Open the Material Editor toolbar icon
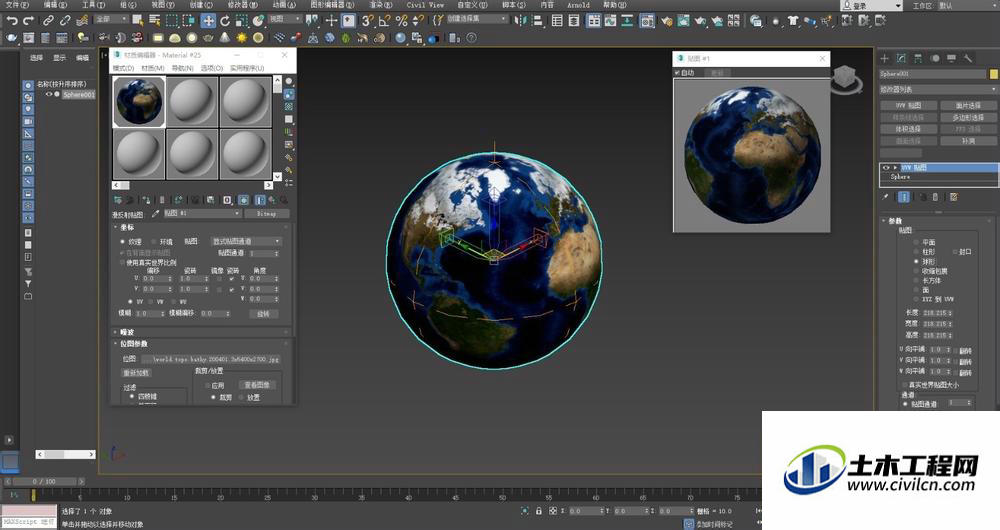1000x530 pixels. pos(649,21)
